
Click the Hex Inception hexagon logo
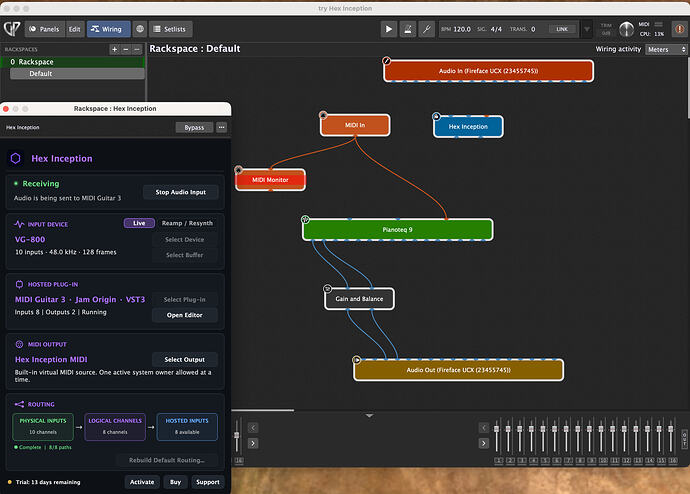point(16,158)
